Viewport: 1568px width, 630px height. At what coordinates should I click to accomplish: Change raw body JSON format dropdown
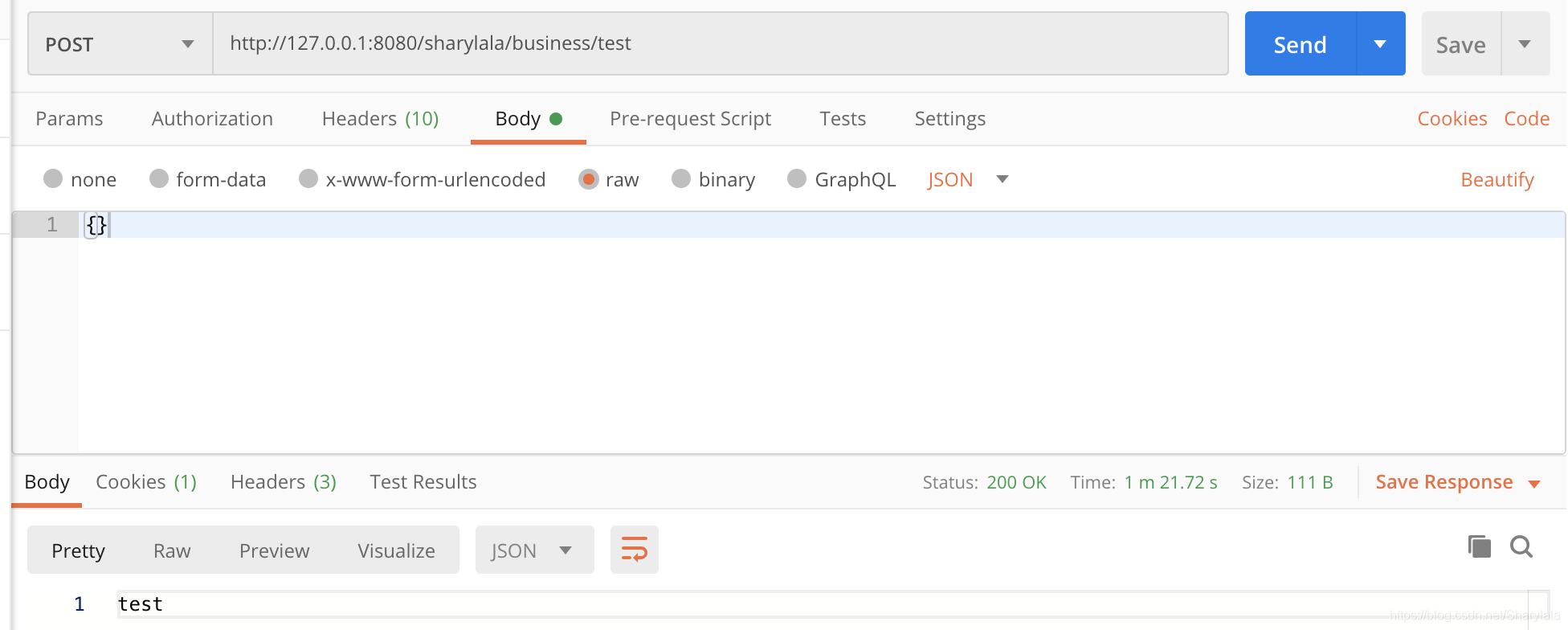(x=968, y=179)
